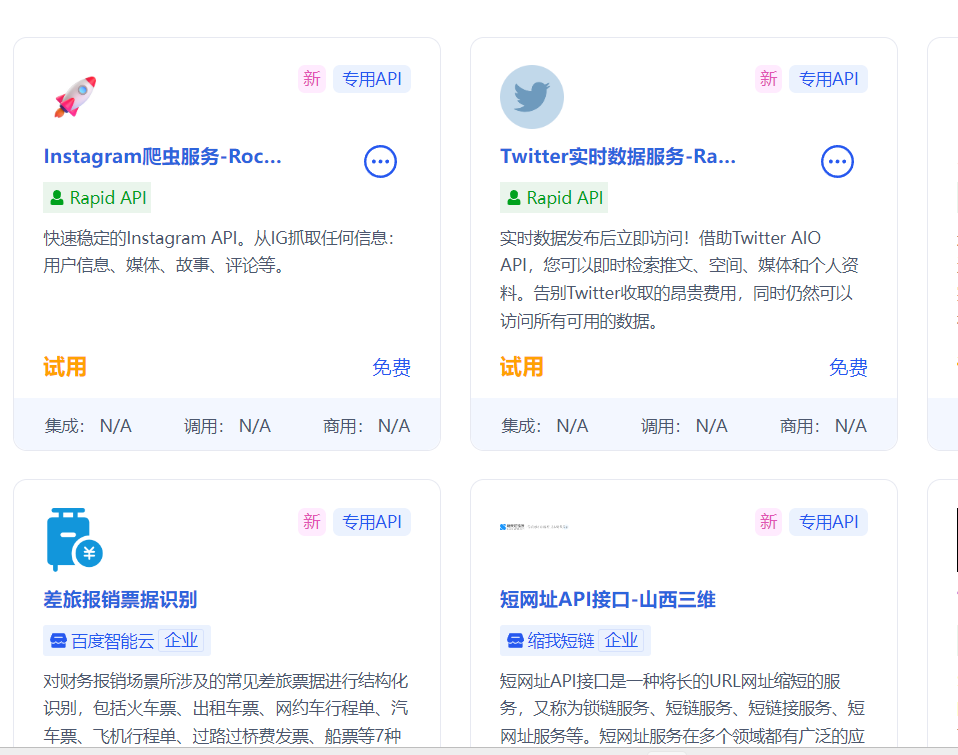
Task: Click 集成: N/A on the Twitter card
Action: [545, 426]
